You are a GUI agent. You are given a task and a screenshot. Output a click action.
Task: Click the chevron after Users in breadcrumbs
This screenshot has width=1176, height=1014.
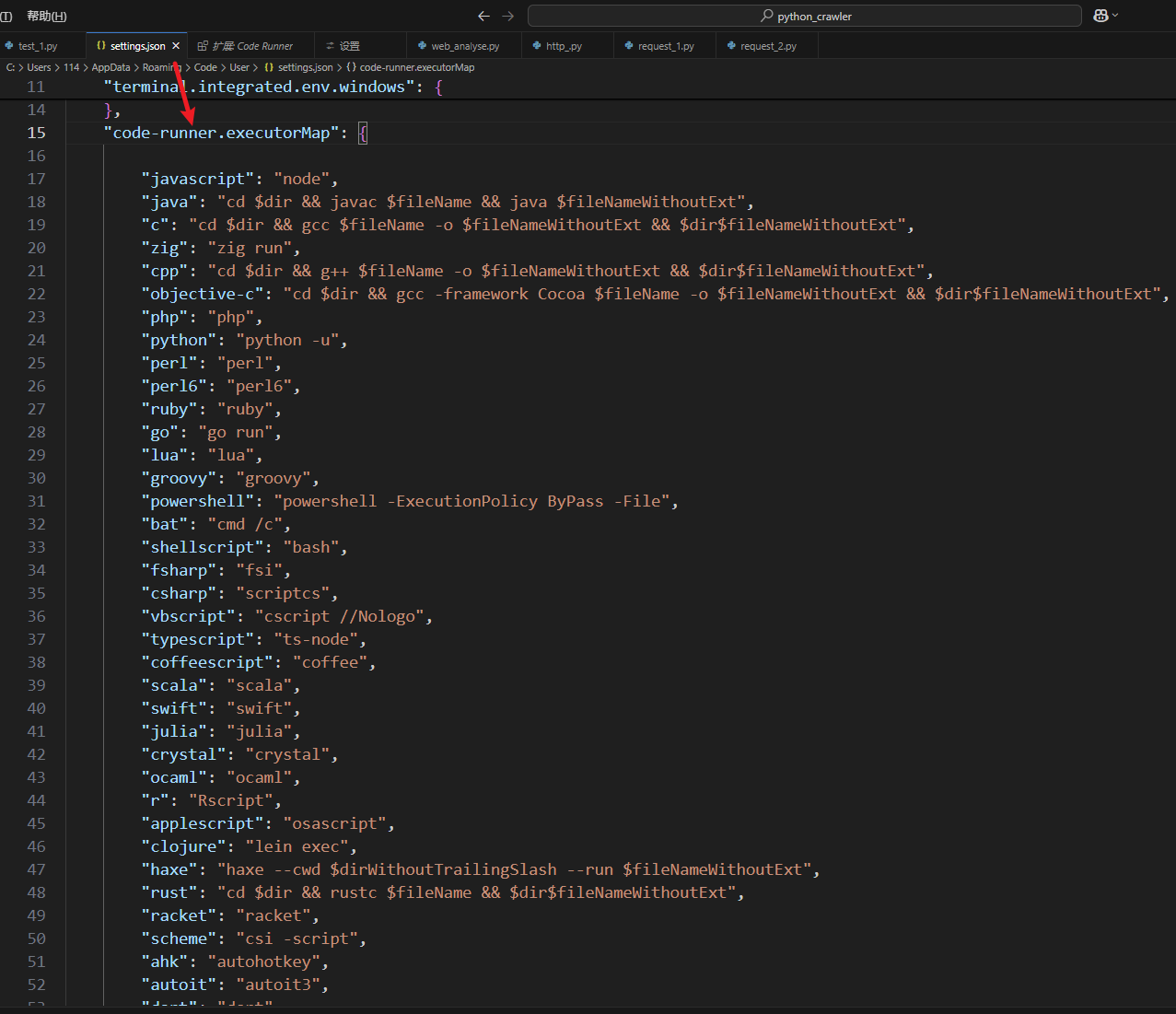pyautogui.click(x=55, y=66)
